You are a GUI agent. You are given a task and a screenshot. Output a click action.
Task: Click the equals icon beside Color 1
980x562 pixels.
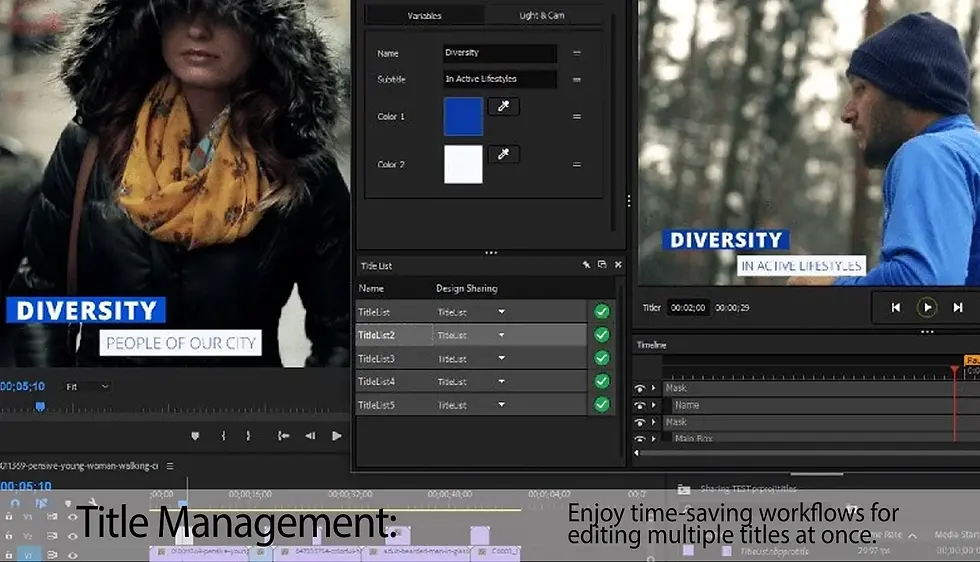coord(577,116)
